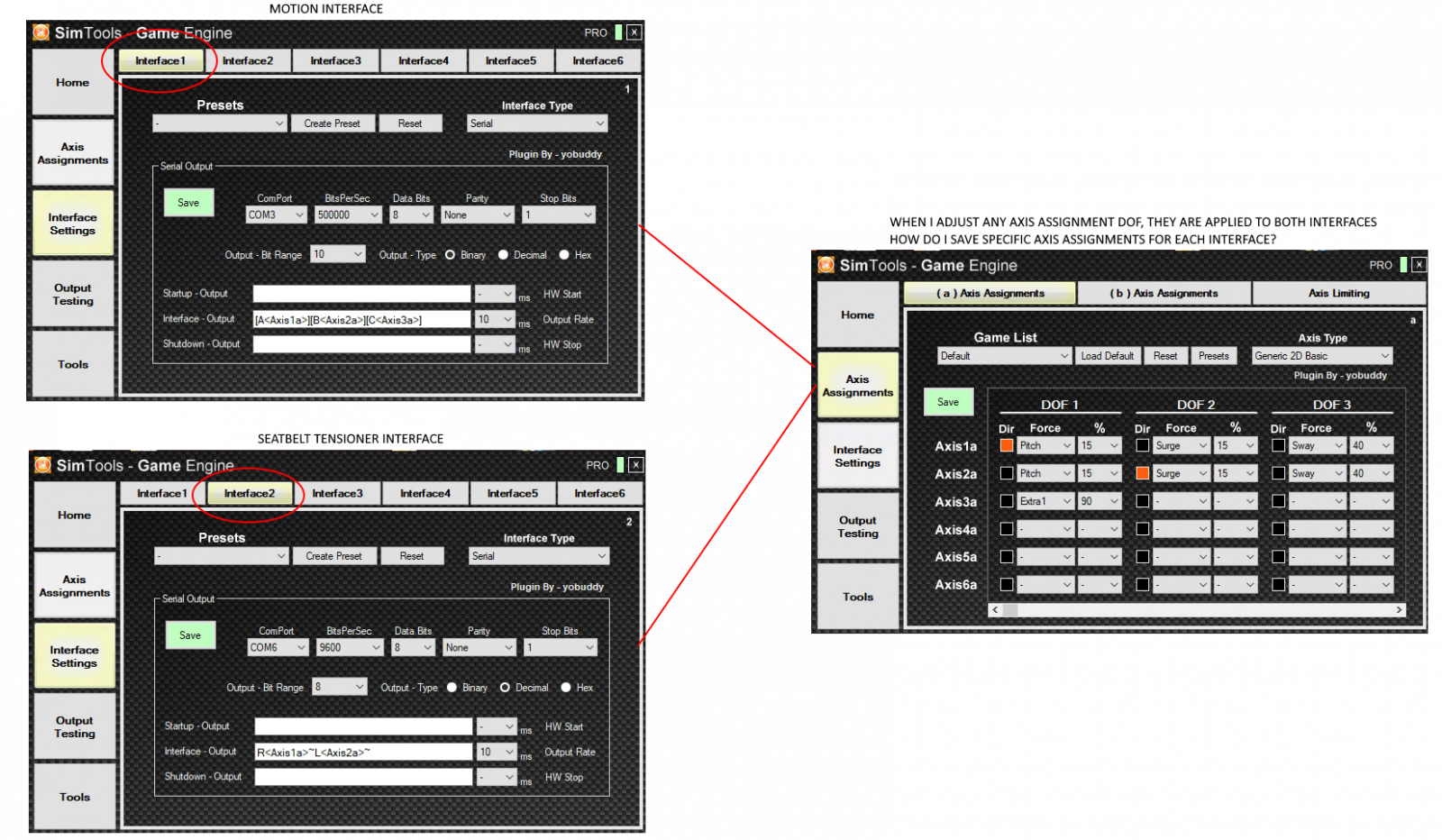
Task: Click Create Preset in Motion Interface window
Action: [332, 123]
